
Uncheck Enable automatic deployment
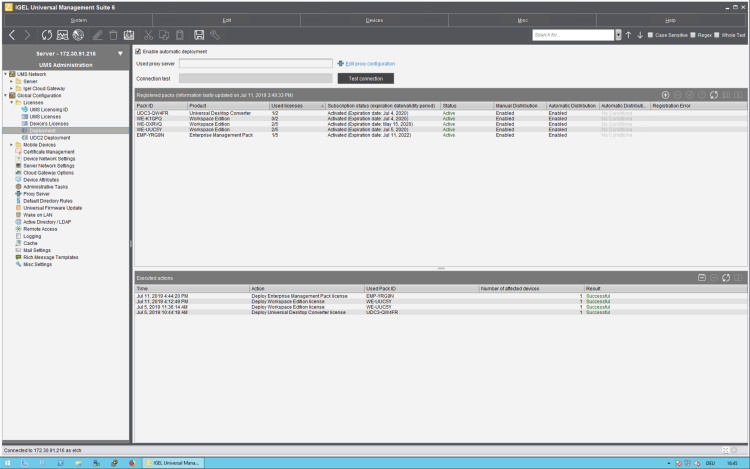(139, 50)
